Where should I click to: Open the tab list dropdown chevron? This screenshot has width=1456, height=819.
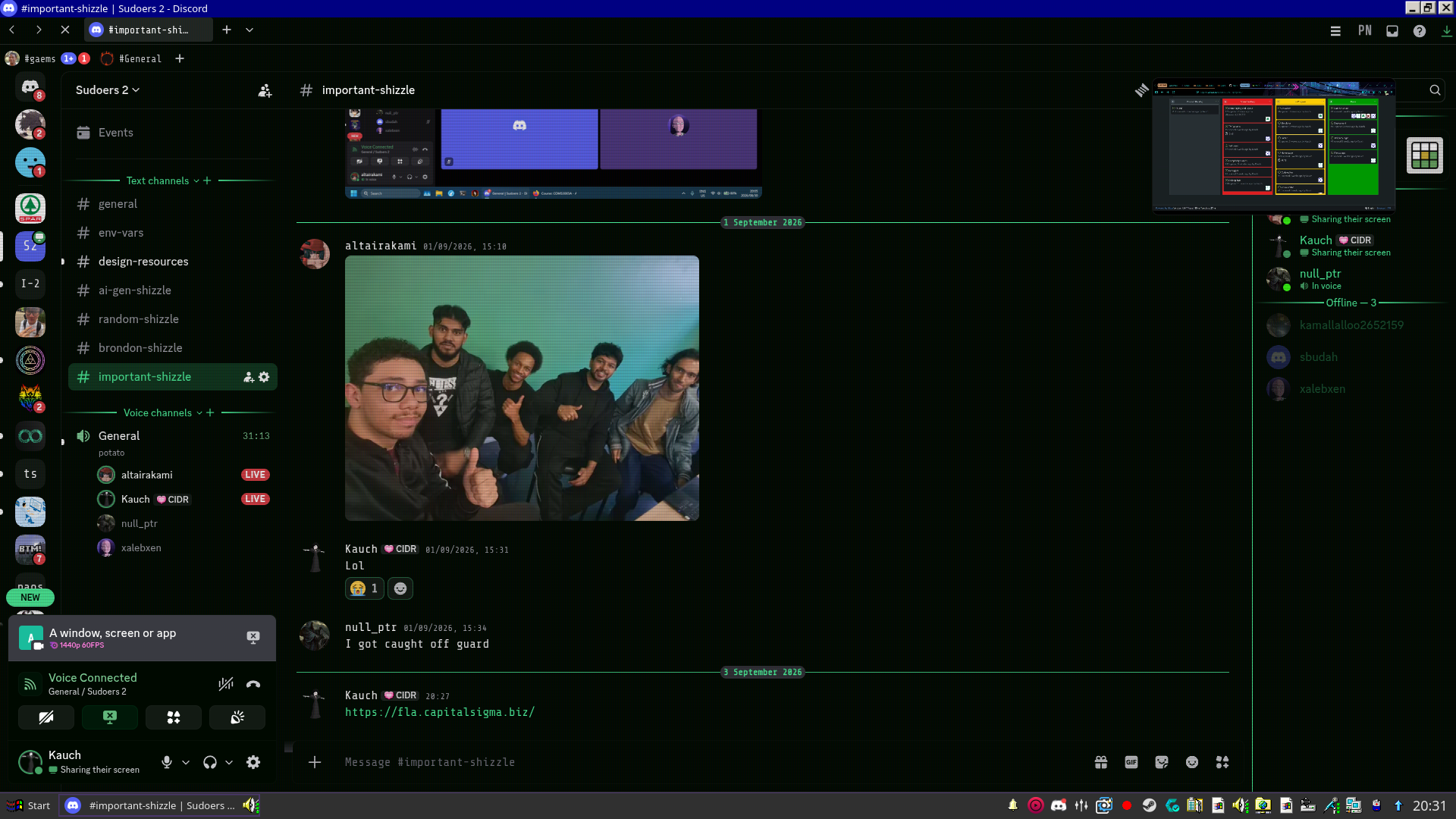[249, 30]
